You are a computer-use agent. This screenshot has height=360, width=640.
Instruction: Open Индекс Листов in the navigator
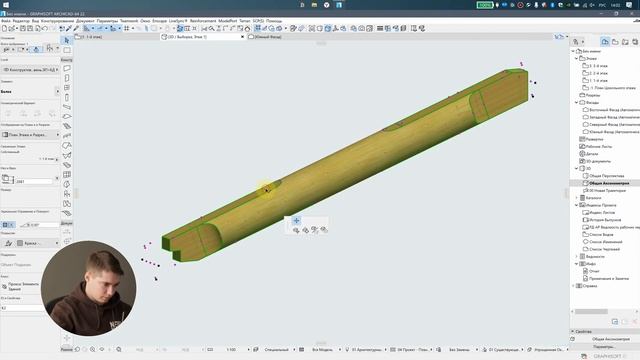click(602, 213)
